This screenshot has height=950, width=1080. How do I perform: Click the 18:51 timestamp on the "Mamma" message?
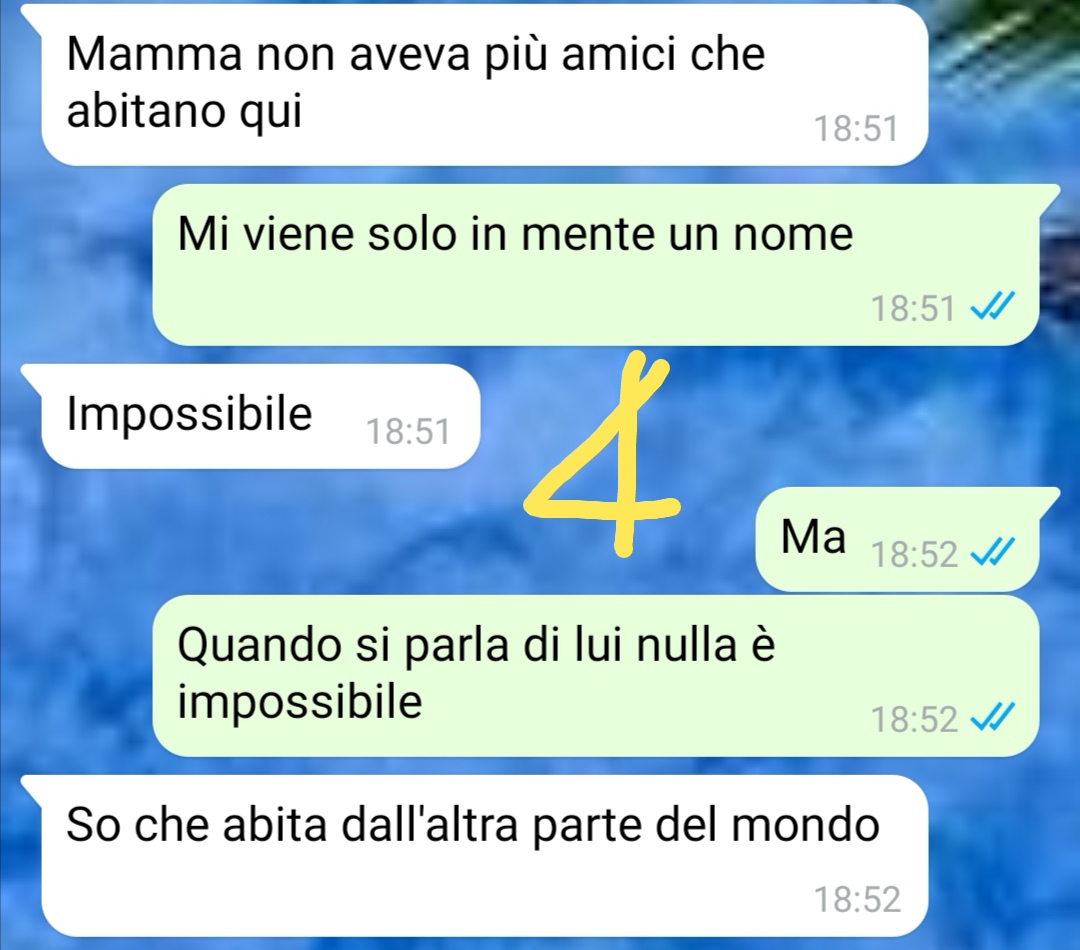(857, 129)
